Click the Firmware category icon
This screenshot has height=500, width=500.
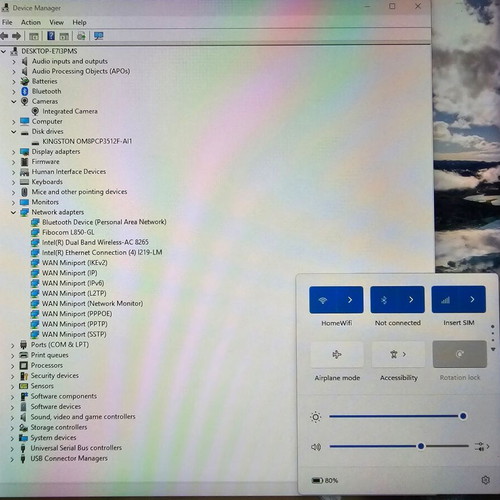pos(24,162)
